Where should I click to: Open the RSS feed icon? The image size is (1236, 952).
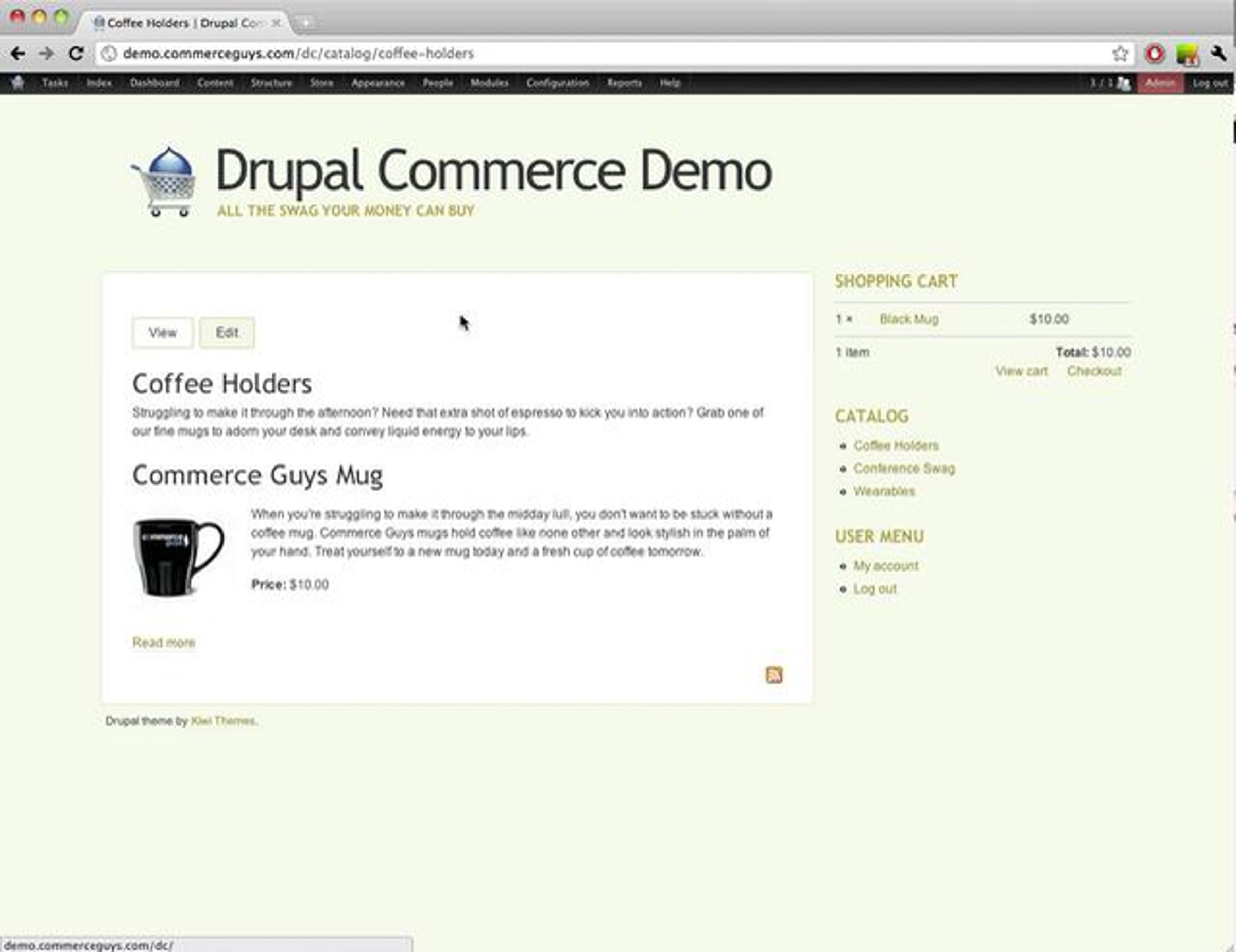point(774,674)
